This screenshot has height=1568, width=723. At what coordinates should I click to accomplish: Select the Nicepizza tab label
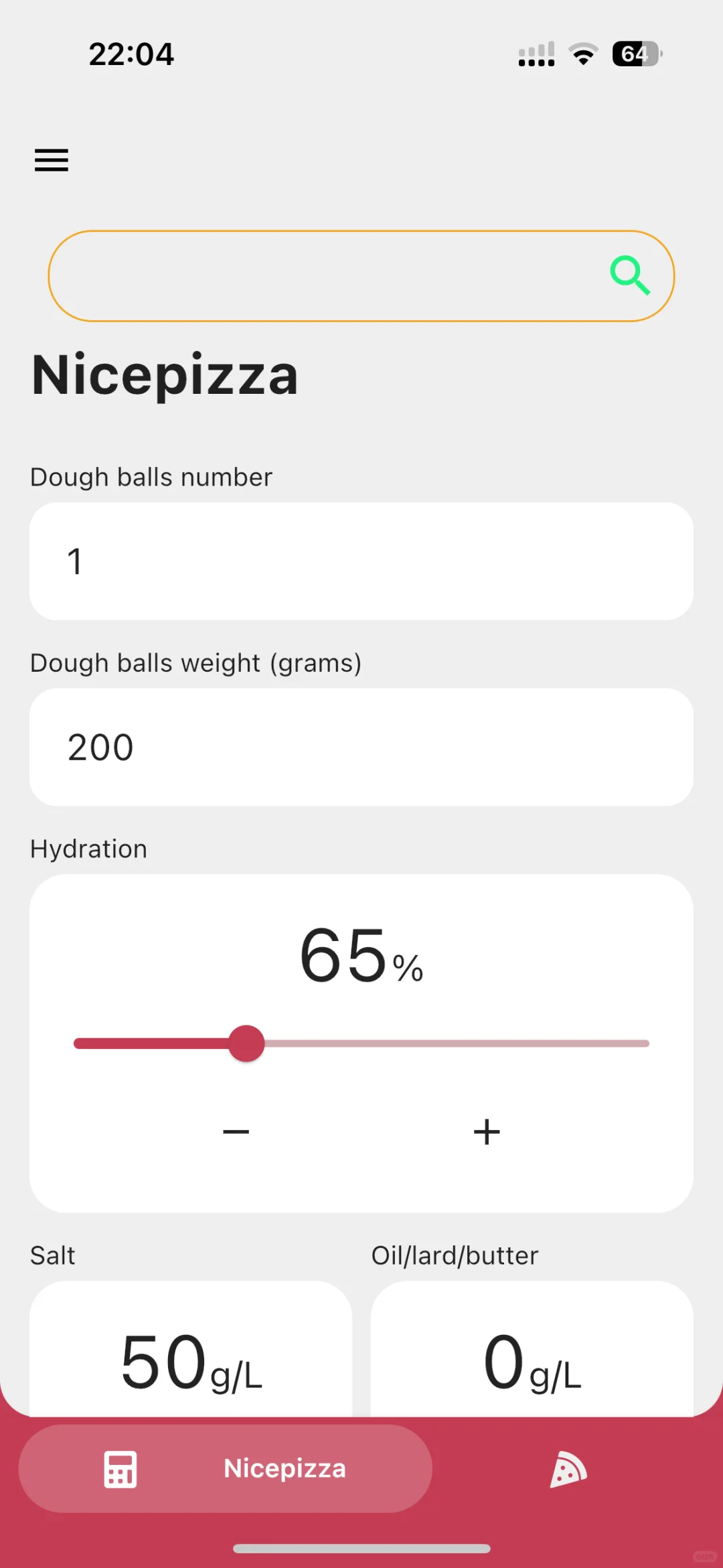[x=285, y=1468]
